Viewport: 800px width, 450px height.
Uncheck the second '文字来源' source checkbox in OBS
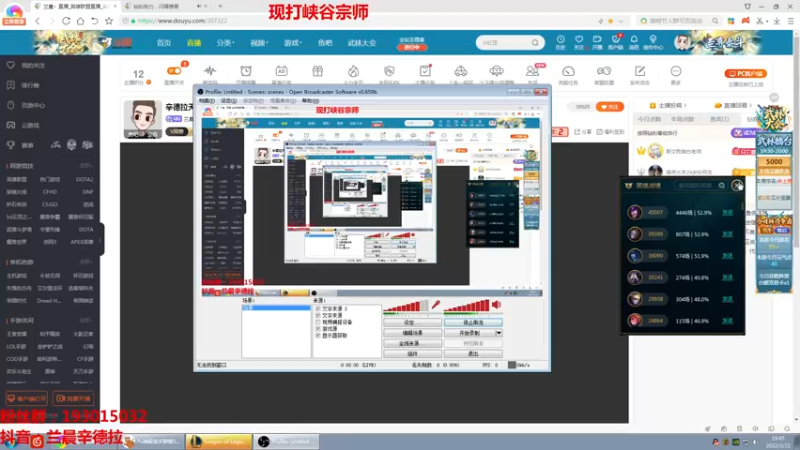click(x=318, y=315)
